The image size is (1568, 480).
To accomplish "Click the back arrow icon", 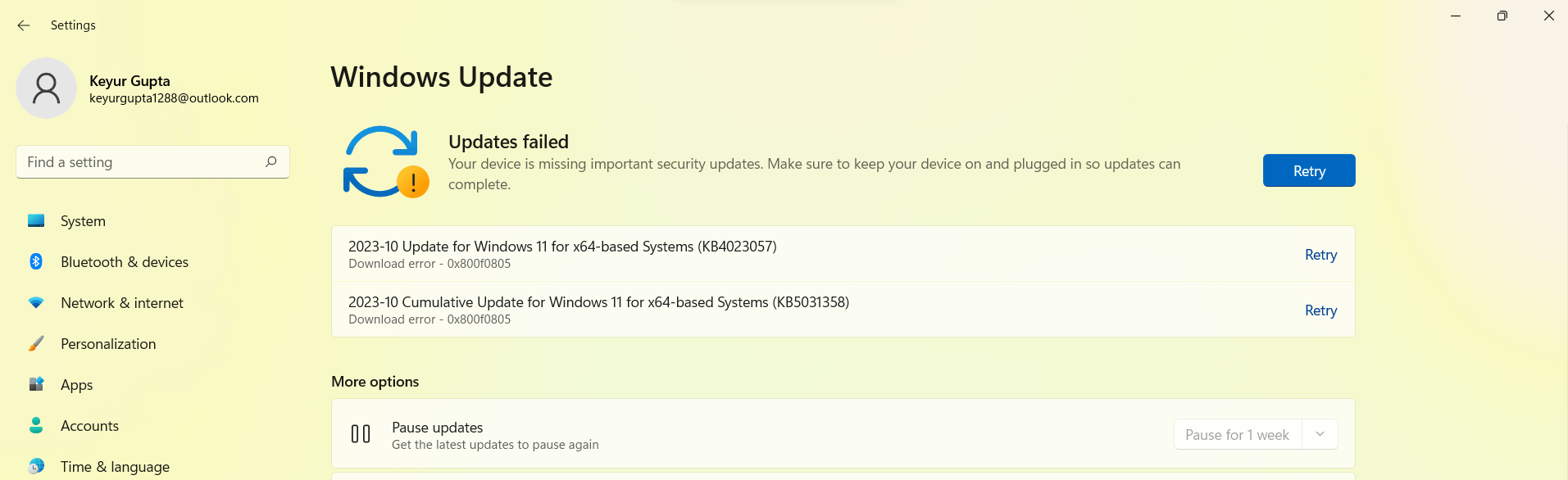I will (x=24, y=25).
